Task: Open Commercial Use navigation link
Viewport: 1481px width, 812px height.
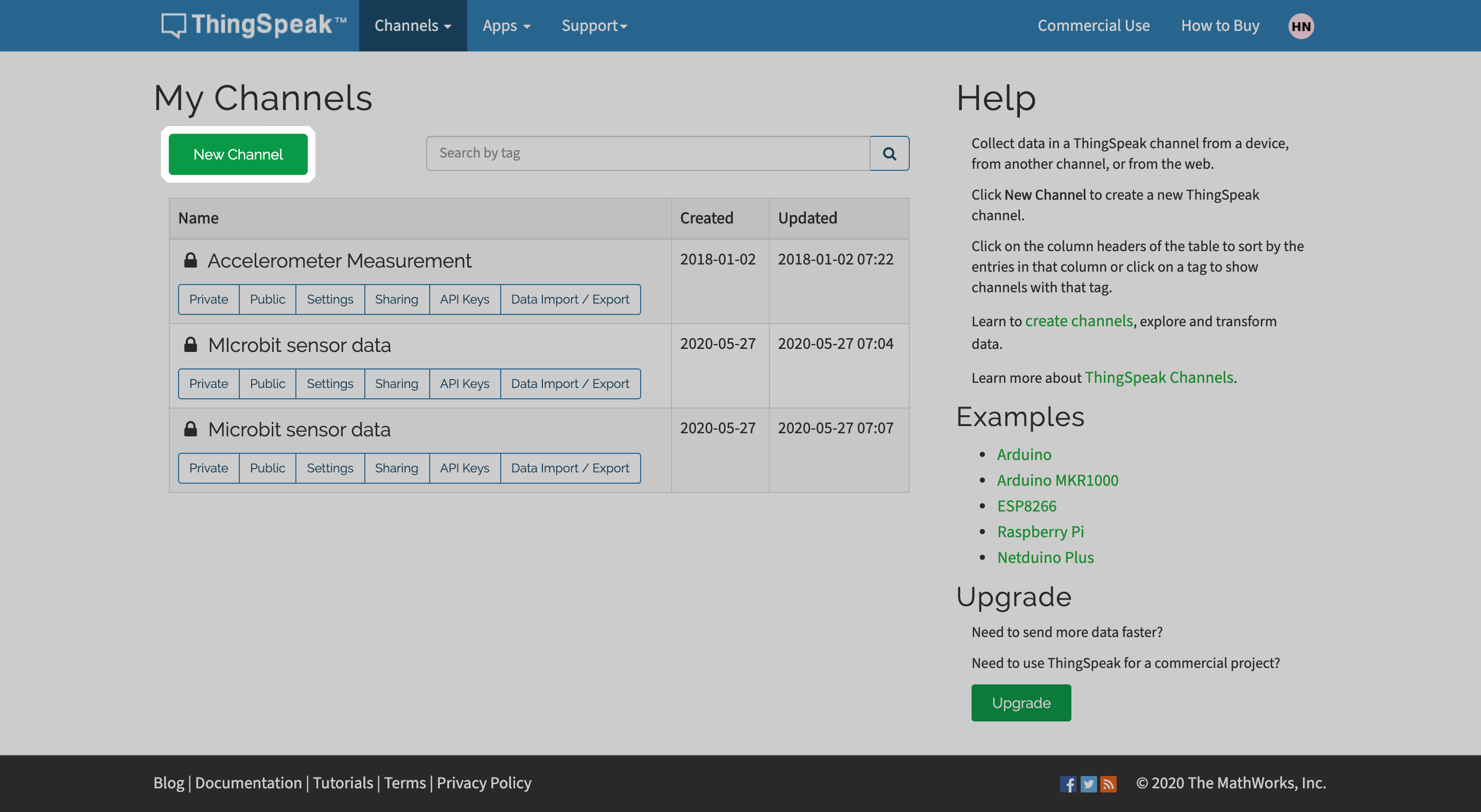Action: coord(1093,26)
